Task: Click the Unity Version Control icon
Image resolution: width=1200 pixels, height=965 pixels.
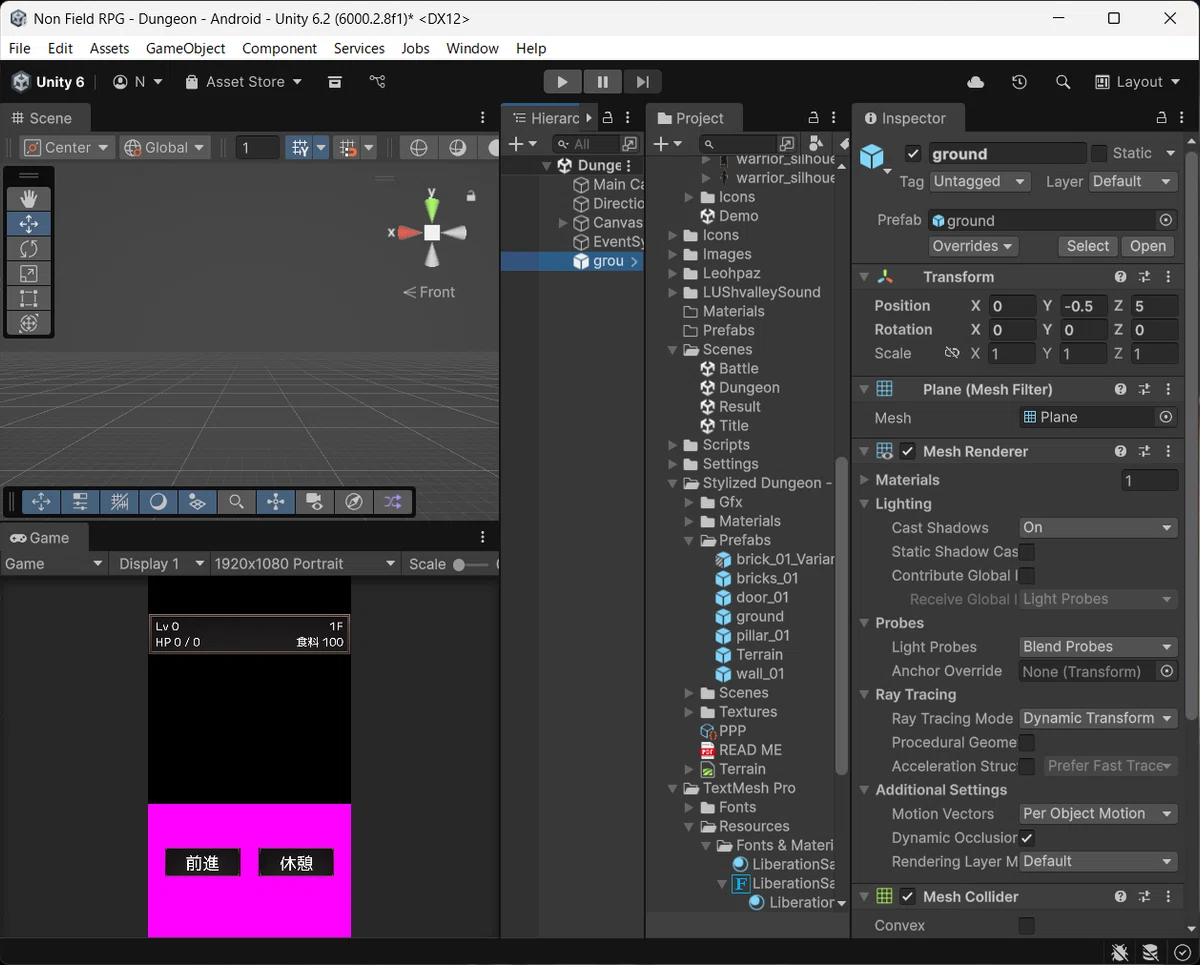Action: click(377, 82)
